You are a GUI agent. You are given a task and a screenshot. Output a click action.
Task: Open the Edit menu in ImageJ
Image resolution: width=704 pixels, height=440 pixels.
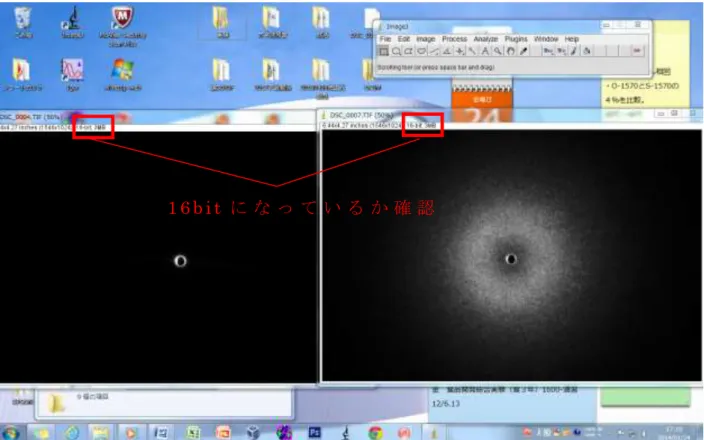404,39
